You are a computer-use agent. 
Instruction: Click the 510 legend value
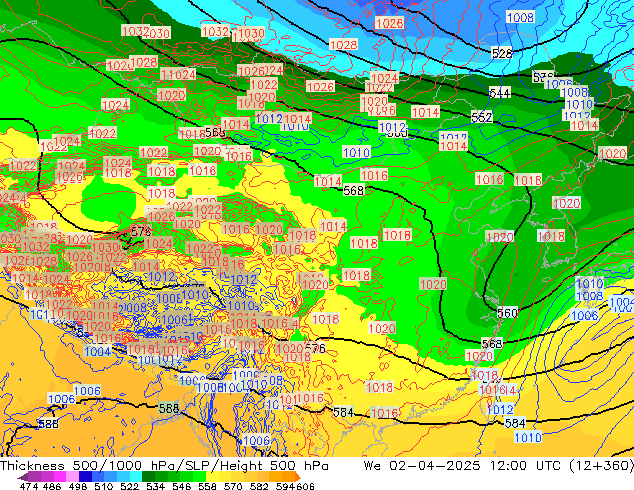(104, 486)
